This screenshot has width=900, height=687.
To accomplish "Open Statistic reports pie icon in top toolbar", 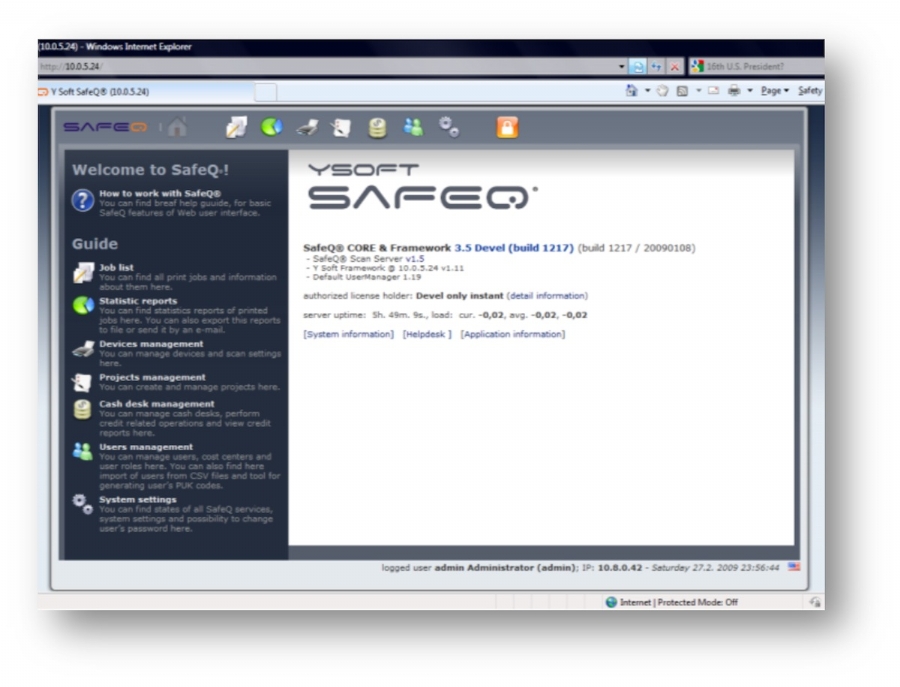I will (x=271, y=127).
